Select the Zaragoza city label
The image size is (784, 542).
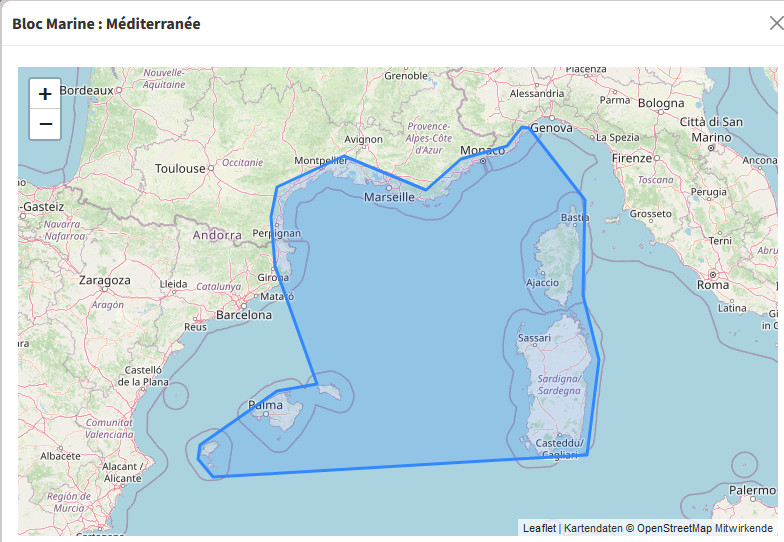tap(105, 281)
